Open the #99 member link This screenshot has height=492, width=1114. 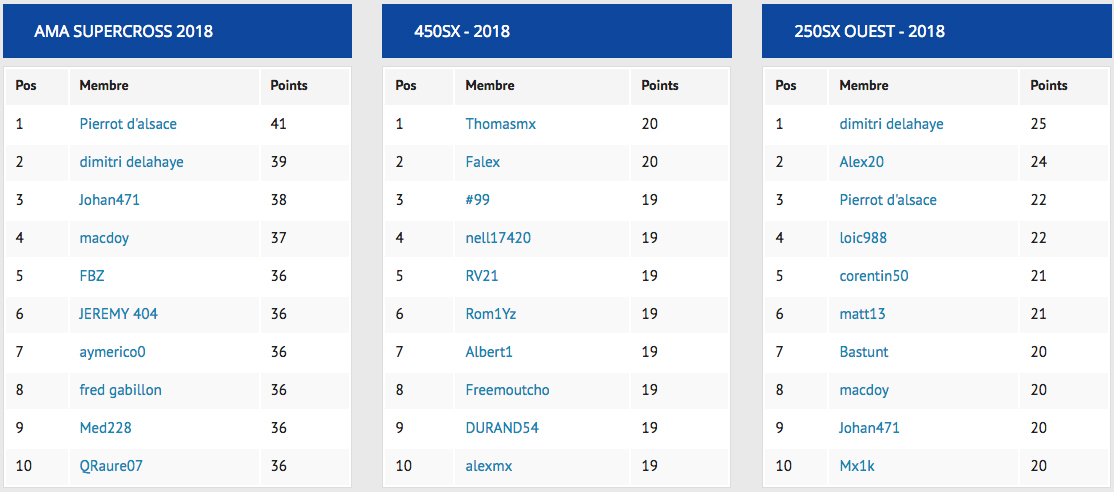click(477, 199)
